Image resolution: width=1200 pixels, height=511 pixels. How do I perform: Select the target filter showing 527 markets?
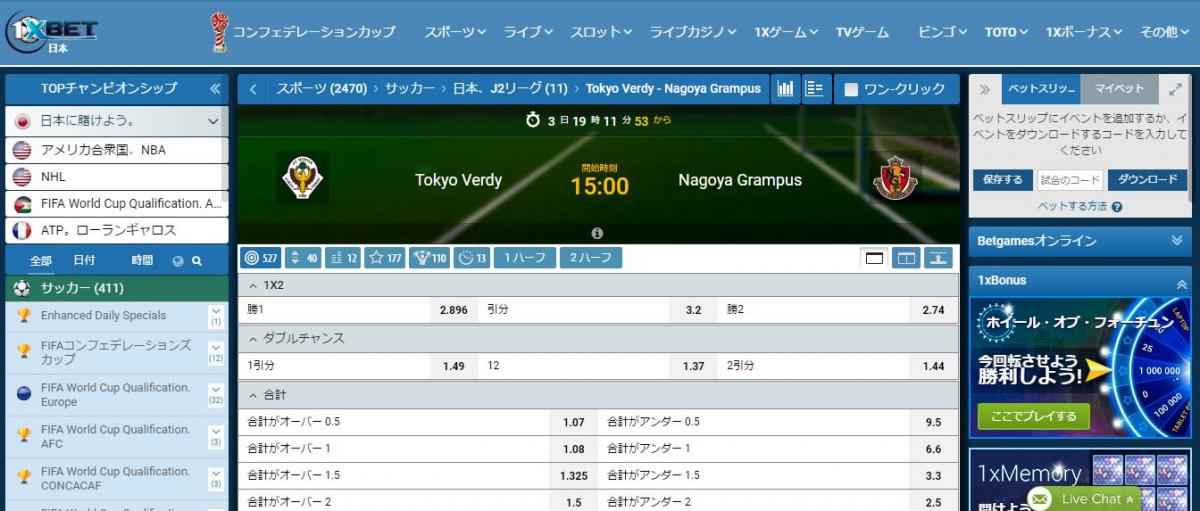click(261, 258)
